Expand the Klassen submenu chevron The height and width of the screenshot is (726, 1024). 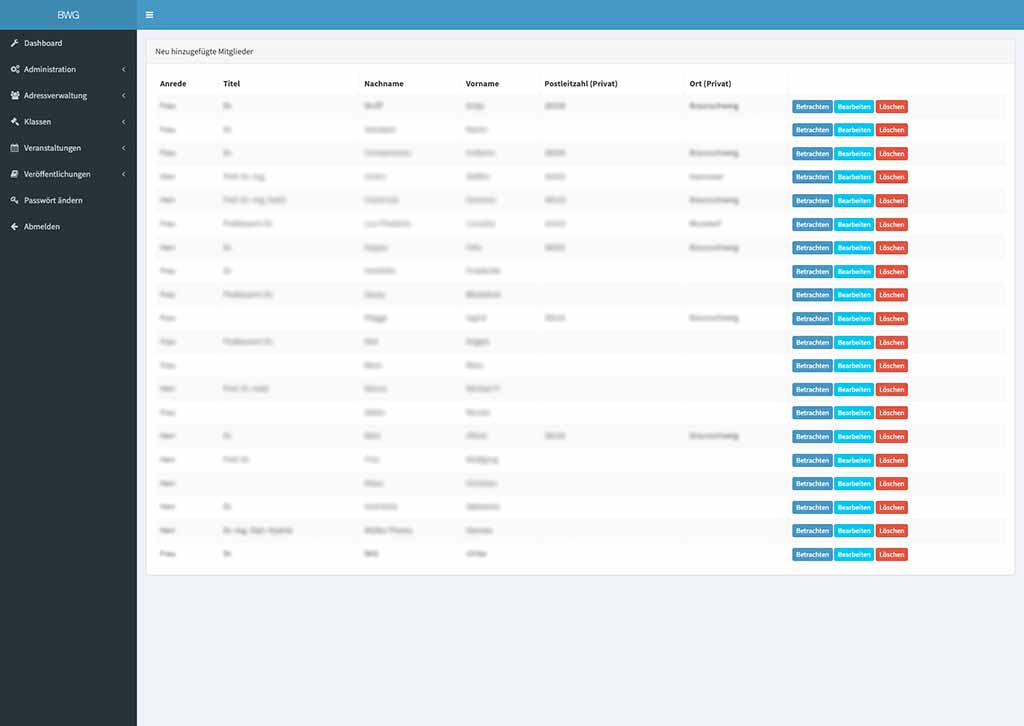click(x=123, y=122)
